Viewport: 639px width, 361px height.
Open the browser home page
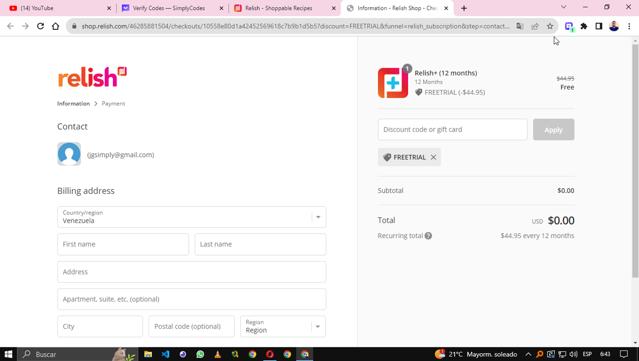click(x=55, y=26)
